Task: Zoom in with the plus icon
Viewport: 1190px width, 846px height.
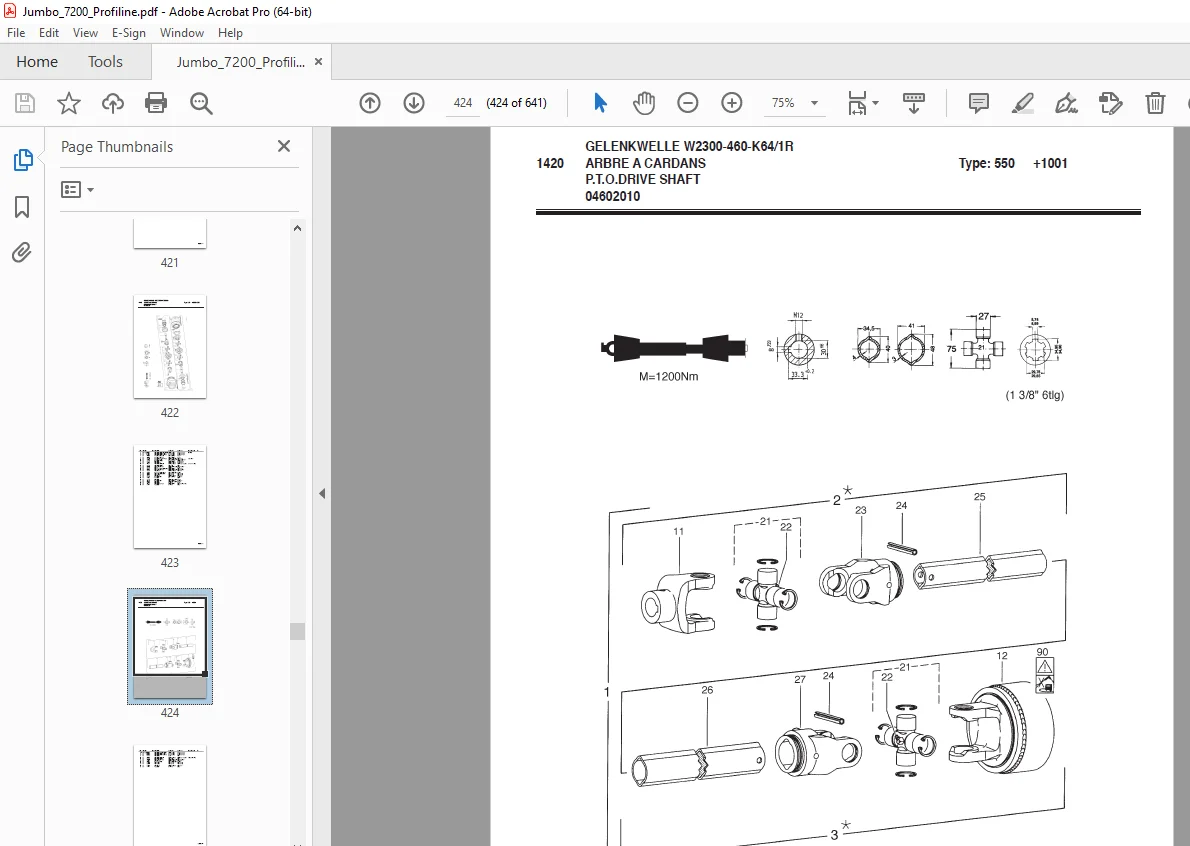Action: point(732,103)
